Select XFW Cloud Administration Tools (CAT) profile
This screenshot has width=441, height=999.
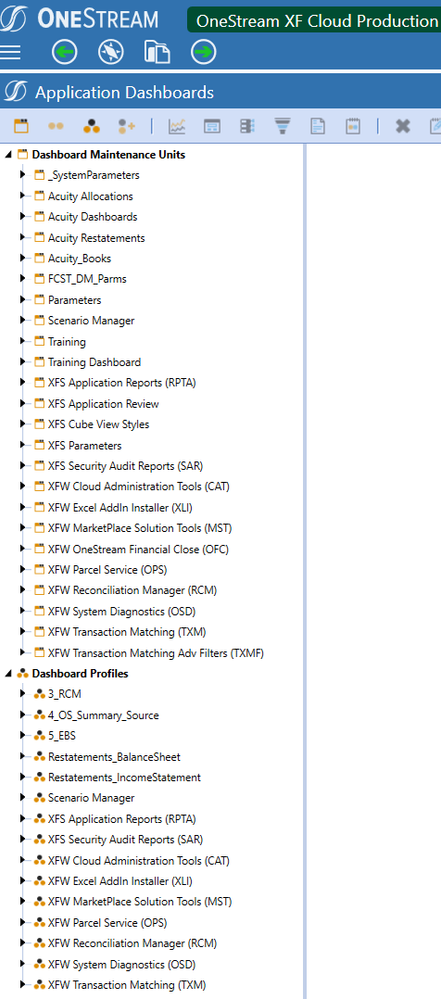(x=139, y=861)
